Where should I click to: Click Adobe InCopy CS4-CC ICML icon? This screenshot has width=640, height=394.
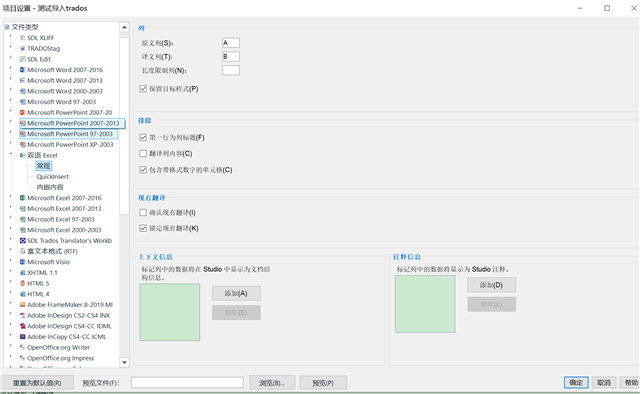23,336
